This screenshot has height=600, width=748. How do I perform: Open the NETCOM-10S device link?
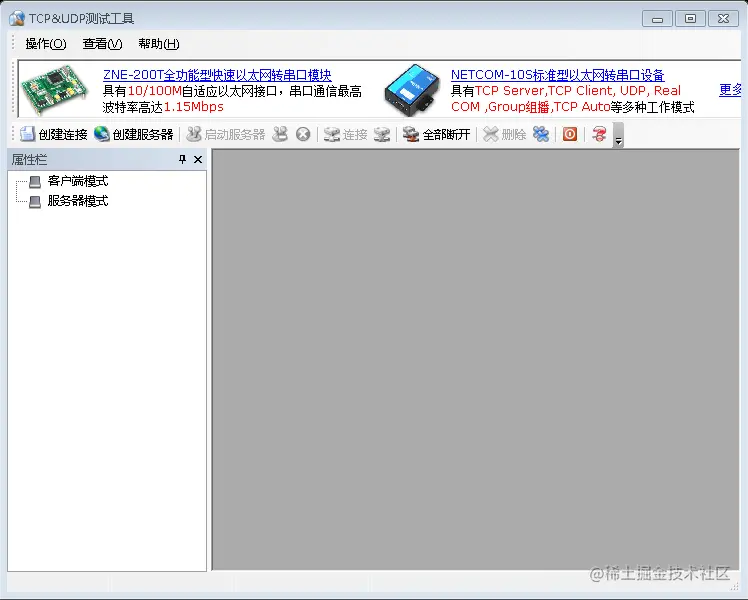pyautogui.click(x=558, y=75)
